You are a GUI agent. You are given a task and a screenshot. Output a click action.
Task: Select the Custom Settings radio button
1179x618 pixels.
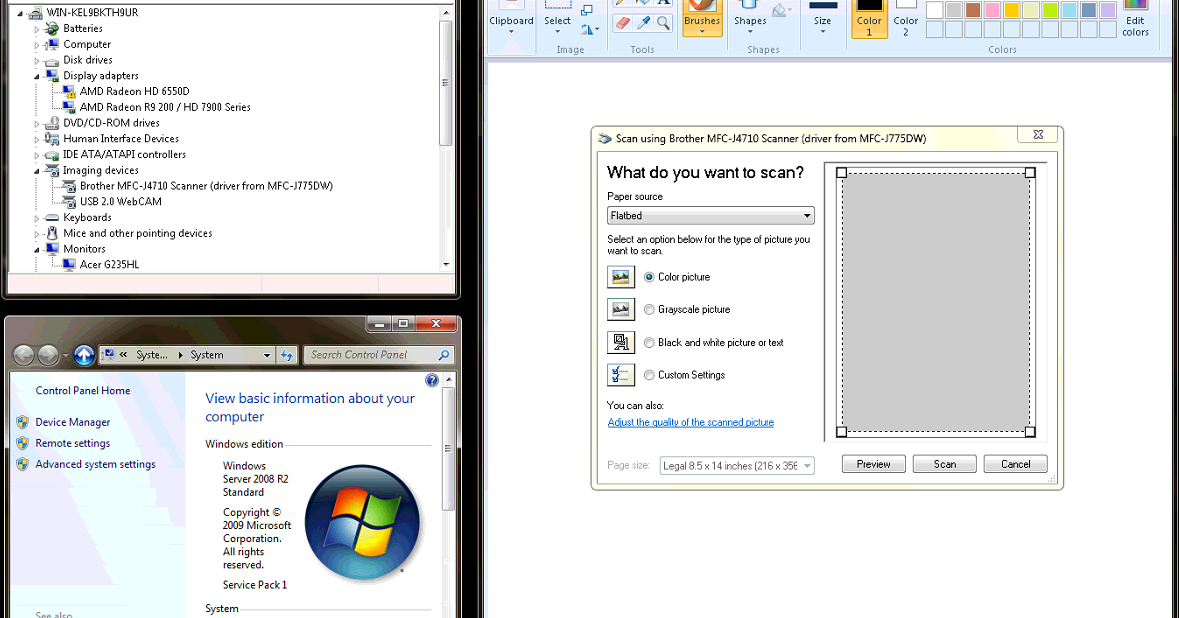649,375
